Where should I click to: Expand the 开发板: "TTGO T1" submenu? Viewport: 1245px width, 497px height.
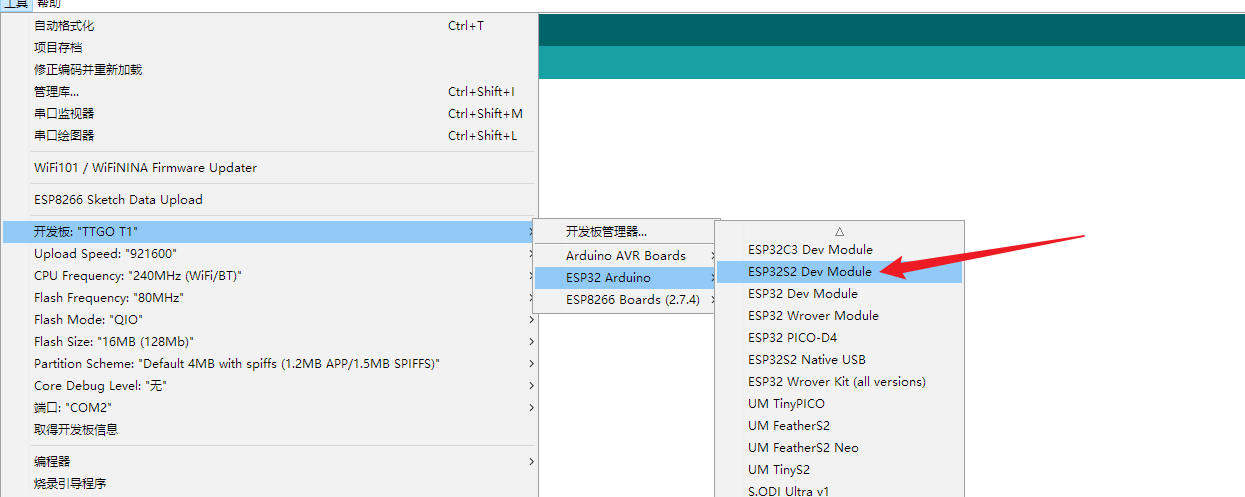(269, 232)
